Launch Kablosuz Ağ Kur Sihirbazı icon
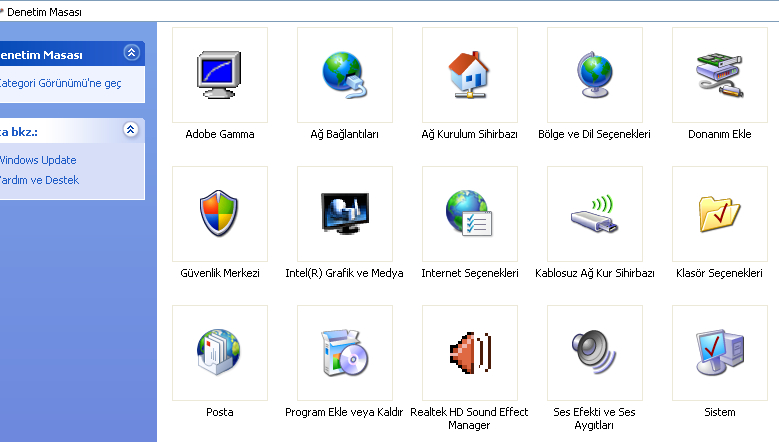Image resolution: width=779 pixels, height=442 pixels. [595, 214]
